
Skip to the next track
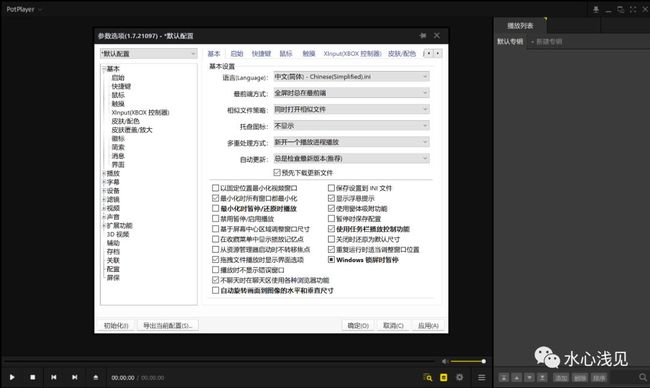click(75, 377)
